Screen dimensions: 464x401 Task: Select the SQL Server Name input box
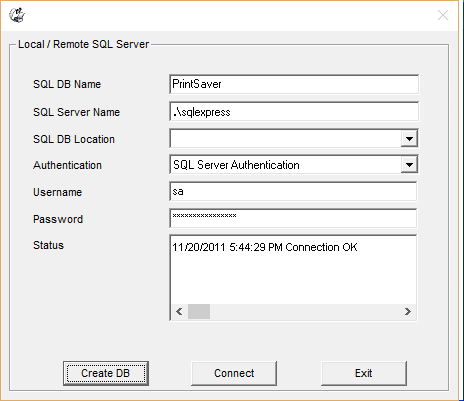[294, 112]
